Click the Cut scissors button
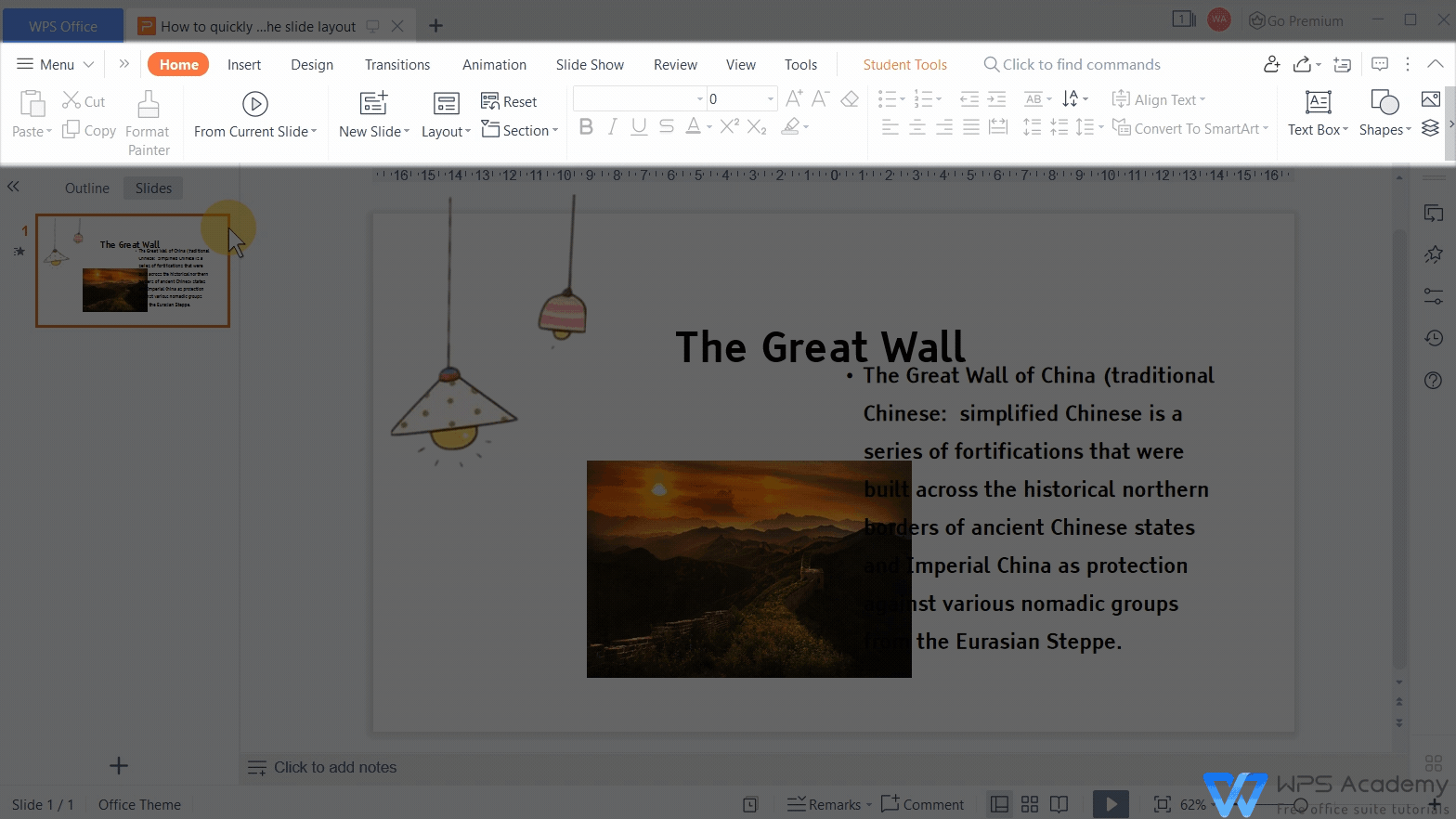 tap(84, 101)
